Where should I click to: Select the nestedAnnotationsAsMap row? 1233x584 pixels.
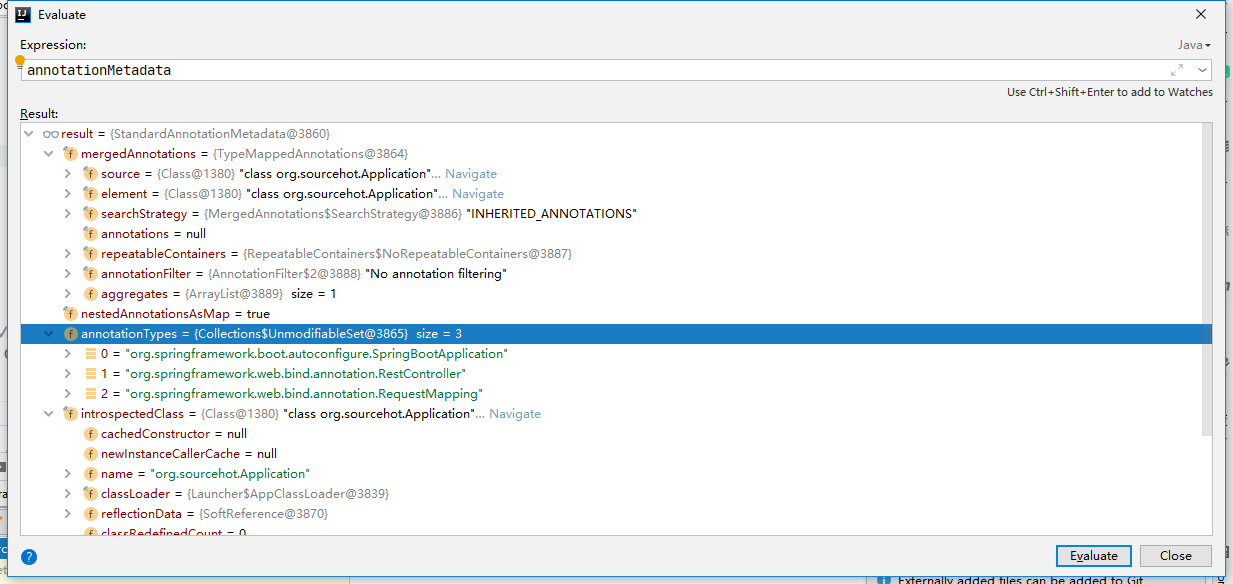[175, 314]
